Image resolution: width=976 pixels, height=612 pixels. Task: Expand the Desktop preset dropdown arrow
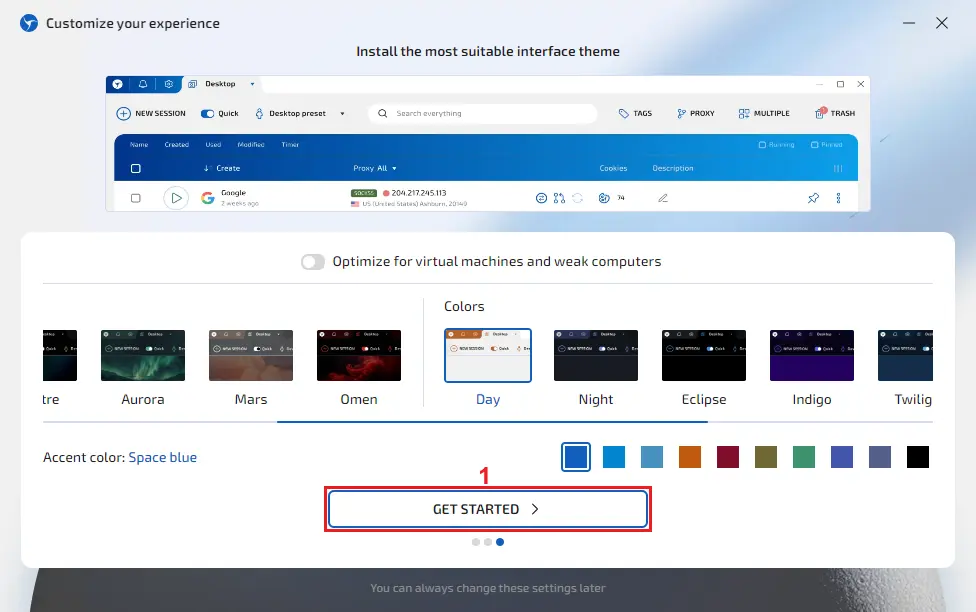pos(342,114)
